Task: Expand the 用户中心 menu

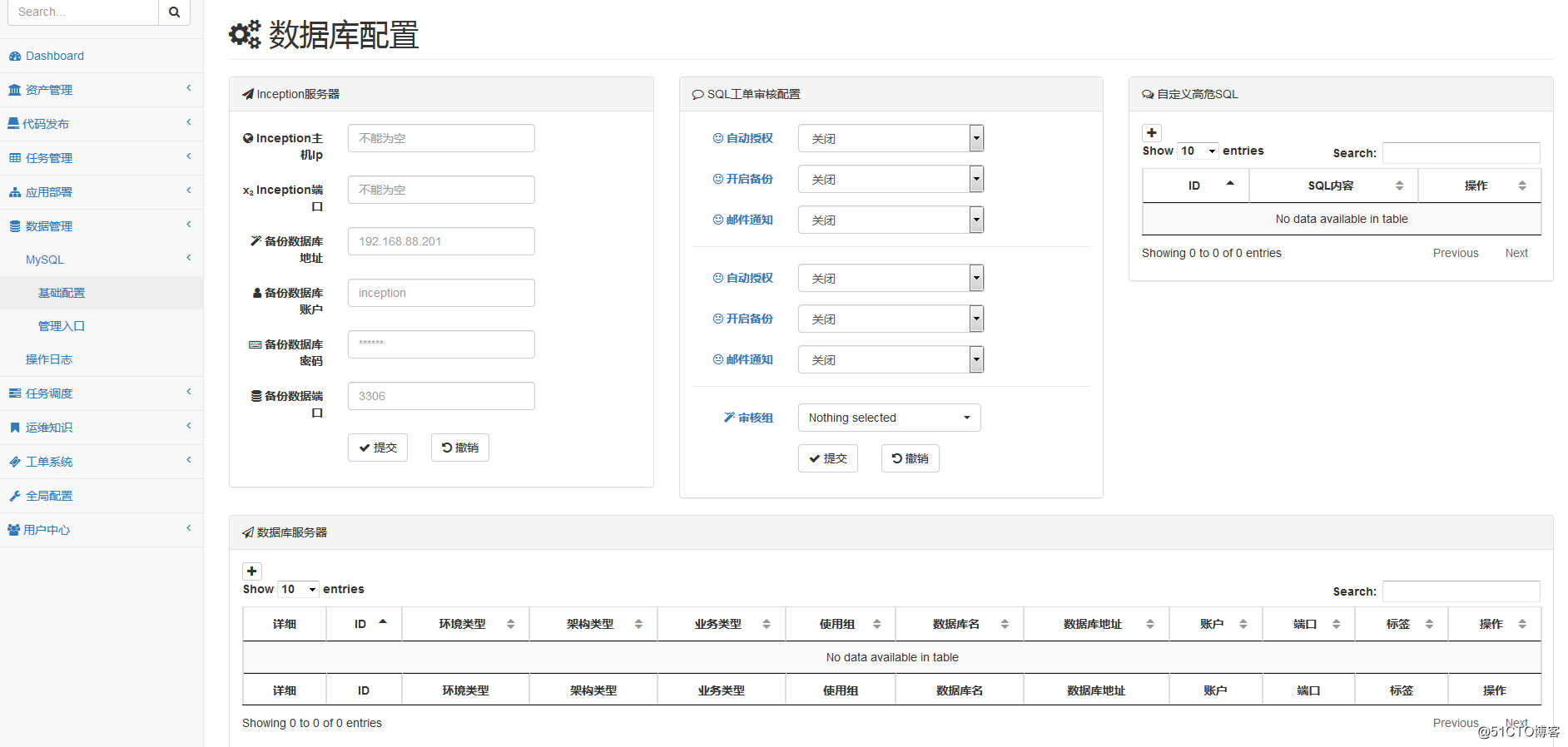Action: [x=102, y=530]
